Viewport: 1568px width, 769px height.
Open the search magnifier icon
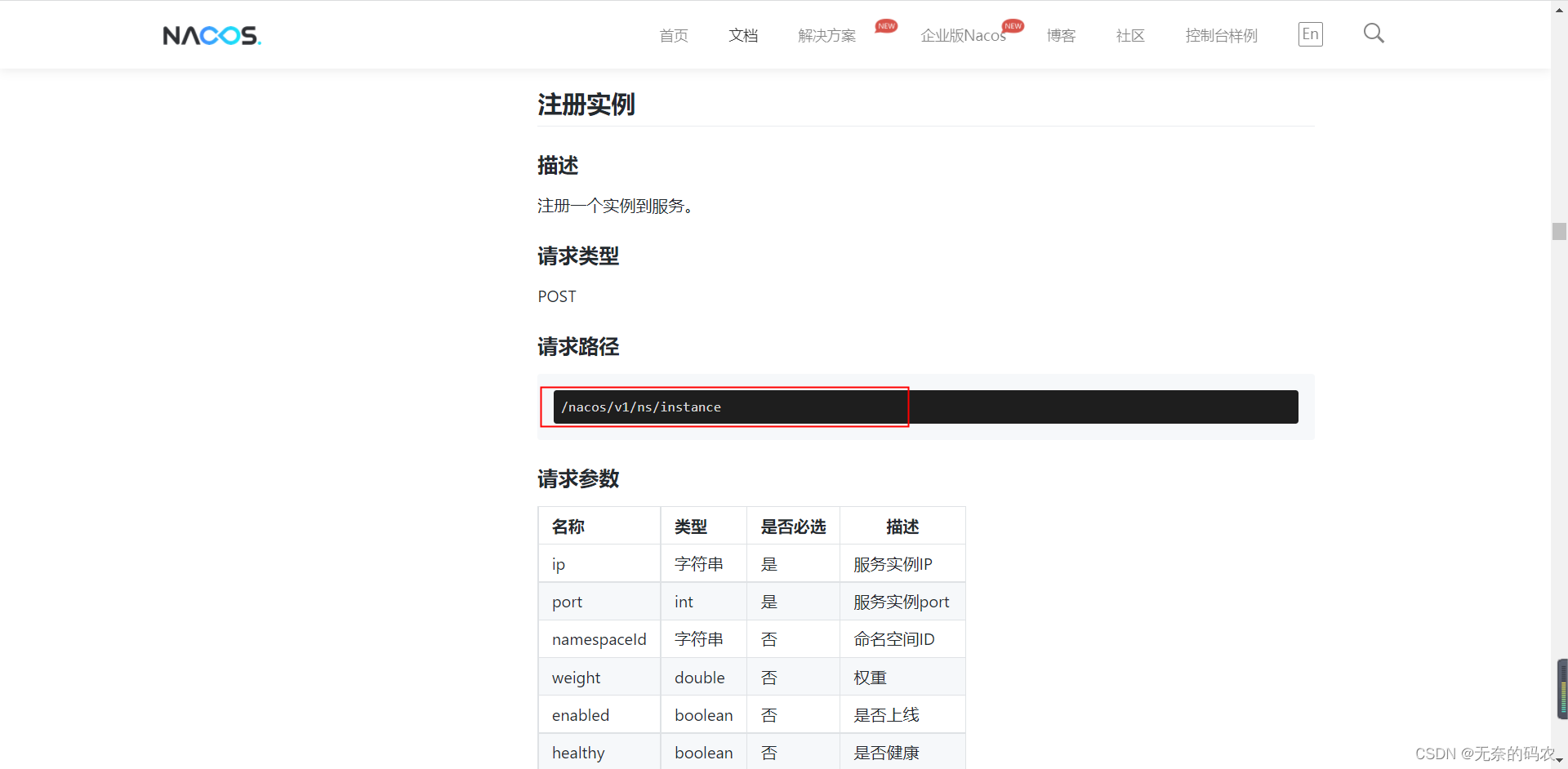(1374, 33)
